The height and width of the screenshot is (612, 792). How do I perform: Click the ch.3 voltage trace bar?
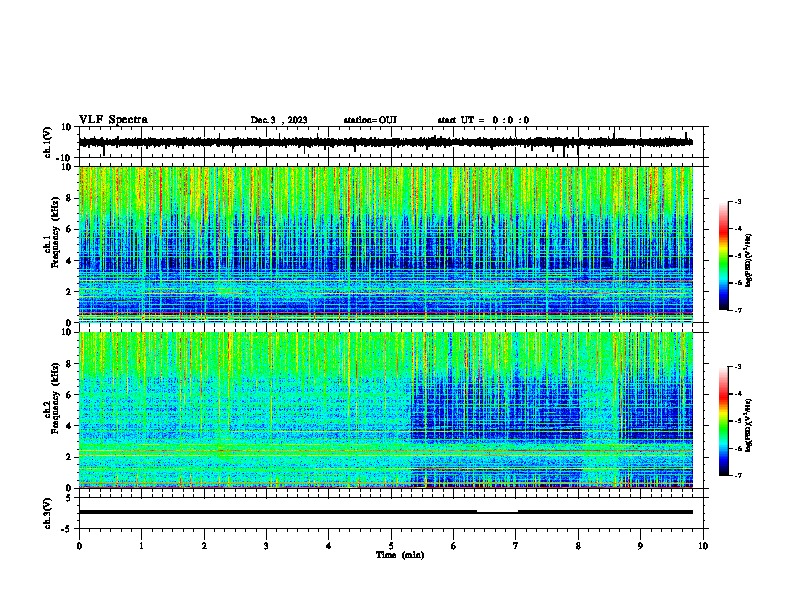point(386,512)
